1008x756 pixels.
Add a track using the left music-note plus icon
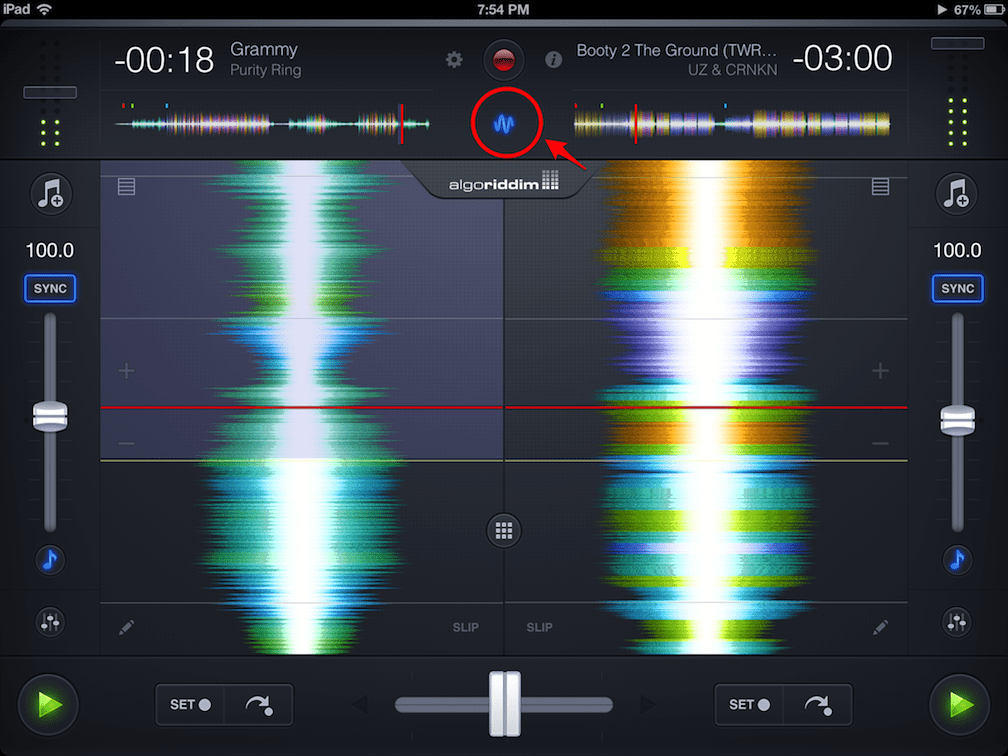coord(49,194)
